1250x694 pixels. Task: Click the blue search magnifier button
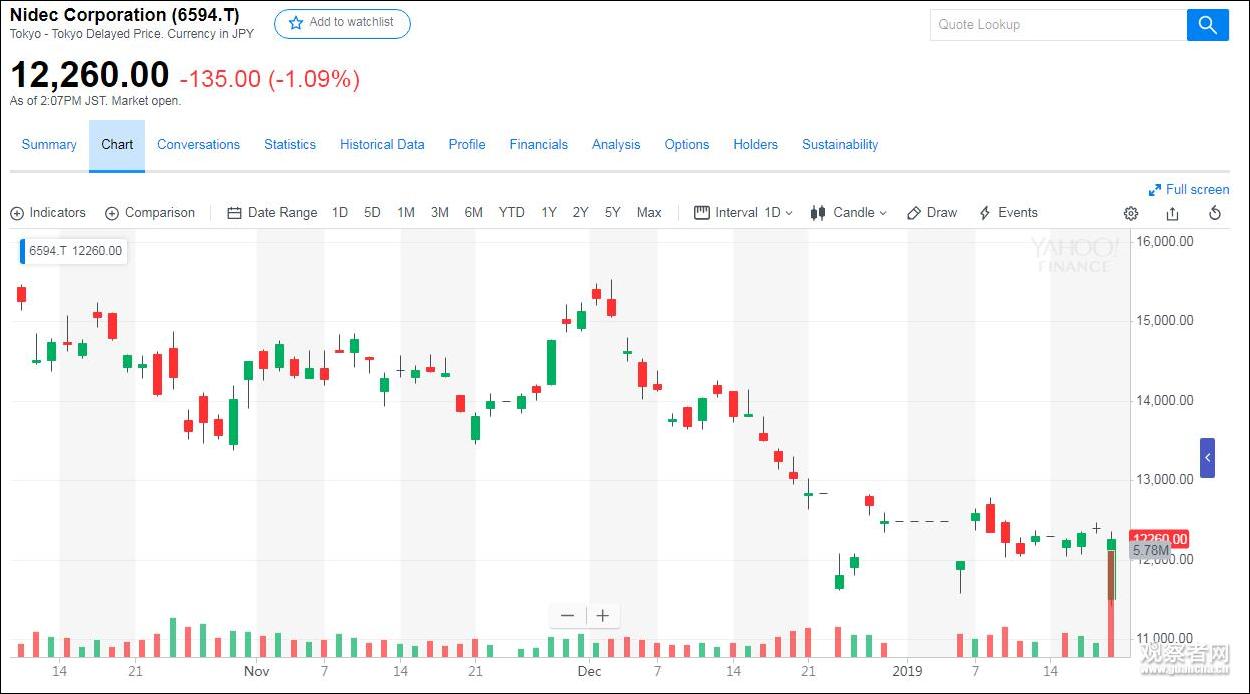[x=1207, y=25]
